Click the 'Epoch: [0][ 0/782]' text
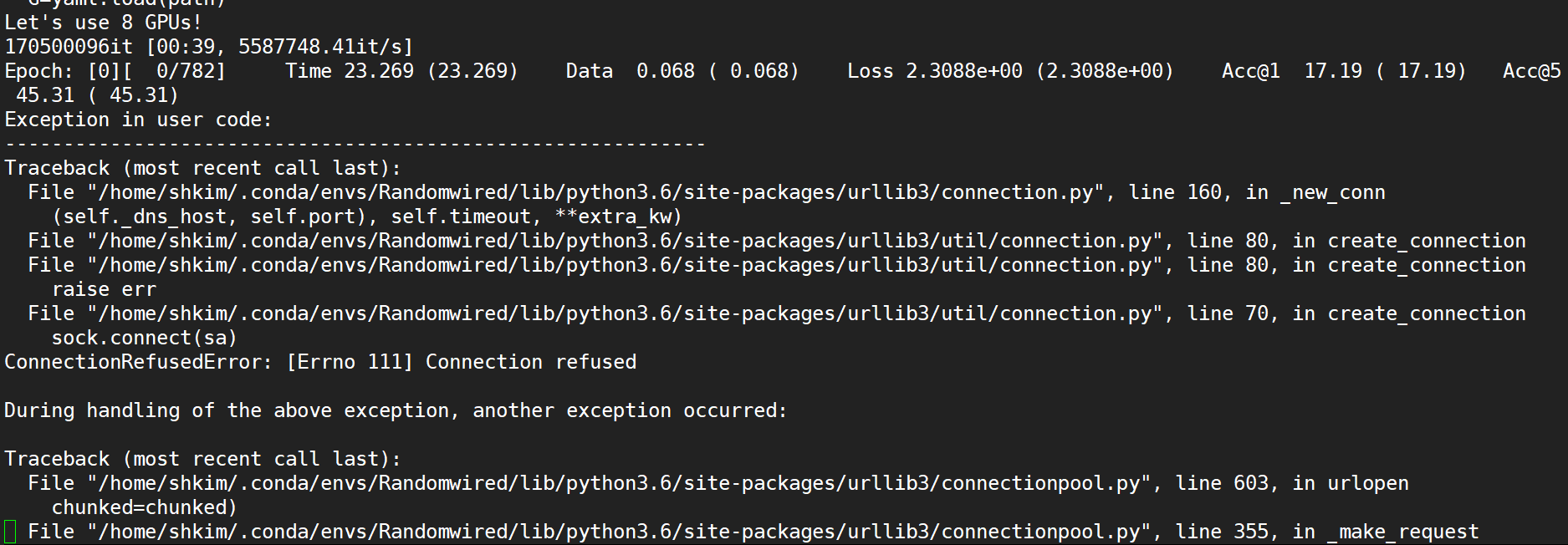This screenshot has height=545, width=1568. (115, 71)
